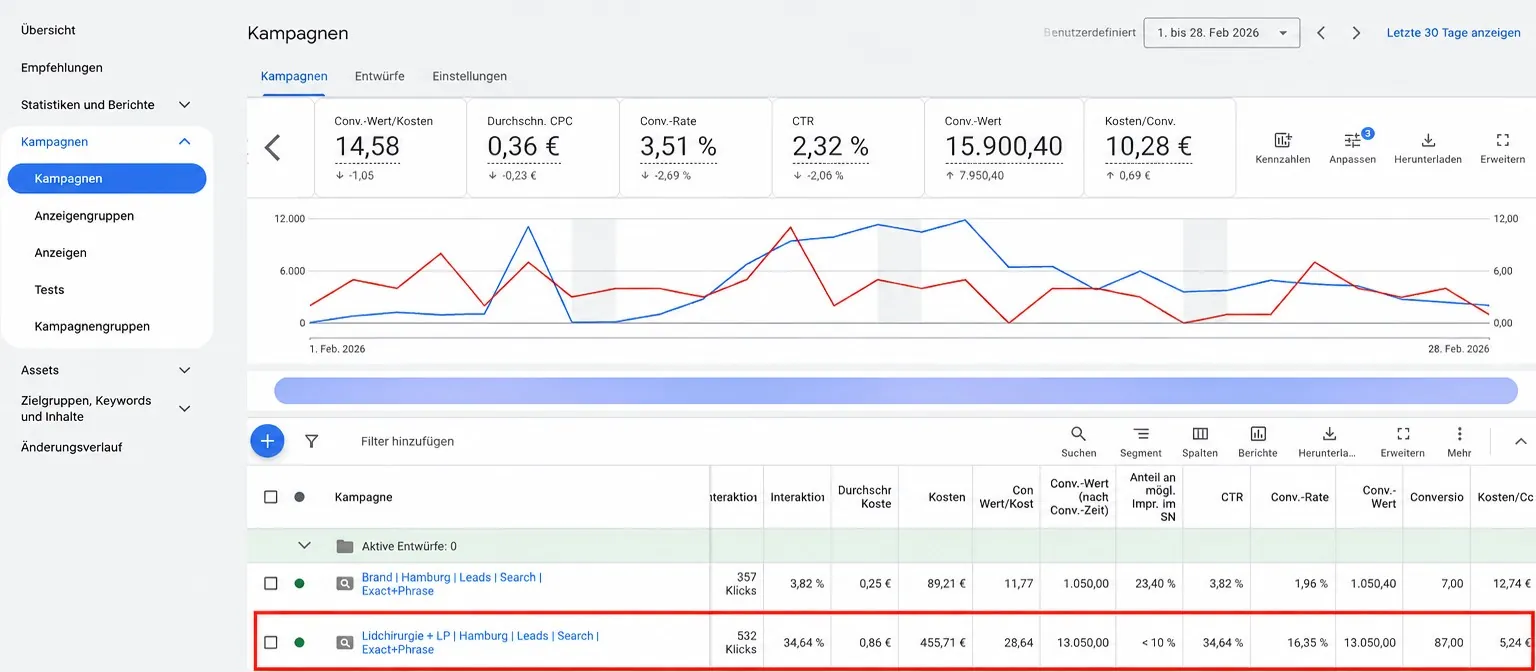
Task: Tick checkbox for Lidchirurgie + LP campaign
Action: click(270, 642)
